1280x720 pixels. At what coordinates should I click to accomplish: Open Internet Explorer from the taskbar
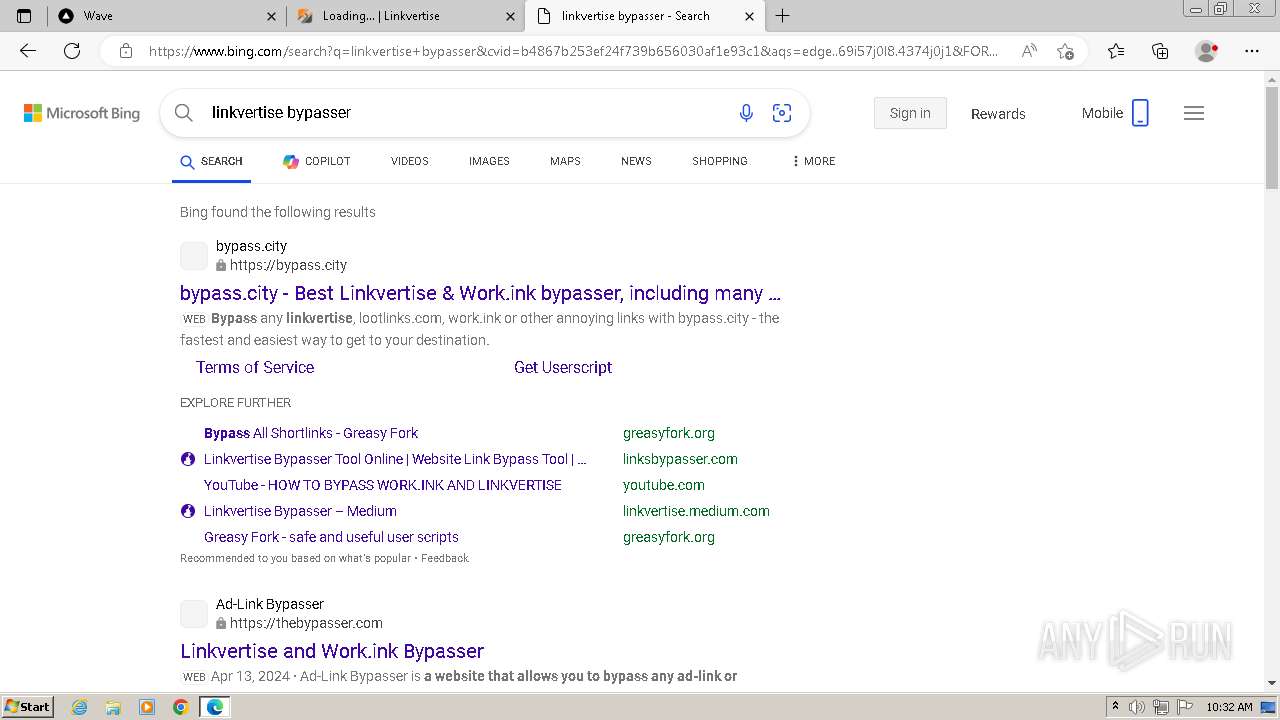pos(80,707)
